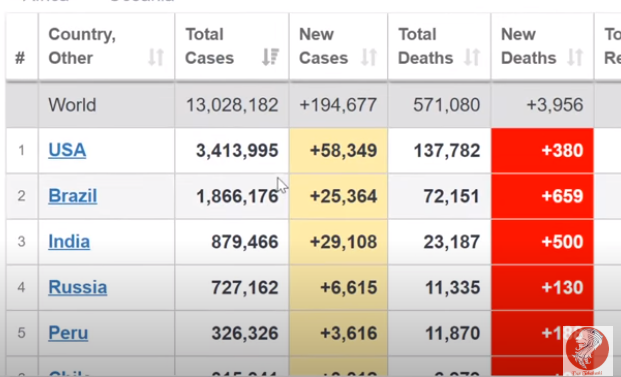The image size is (621, 377).
Task: Select Russia new deaths +130
Action: click(562, 287)
